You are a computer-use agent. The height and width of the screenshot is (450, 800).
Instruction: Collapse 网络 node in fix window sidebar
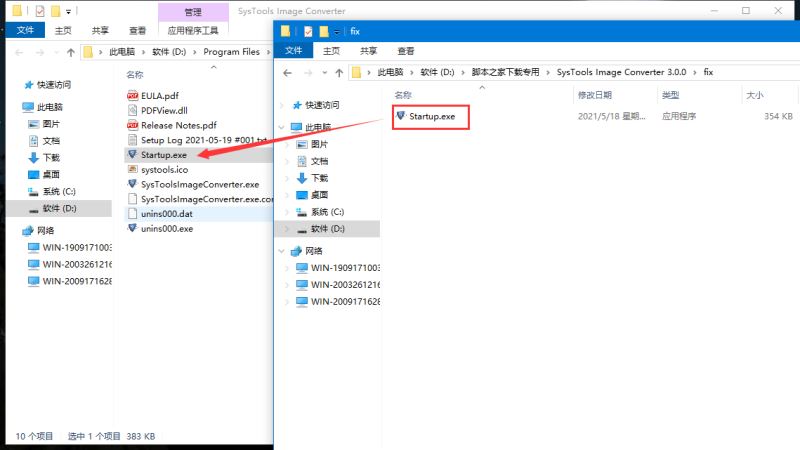point(282,251)
